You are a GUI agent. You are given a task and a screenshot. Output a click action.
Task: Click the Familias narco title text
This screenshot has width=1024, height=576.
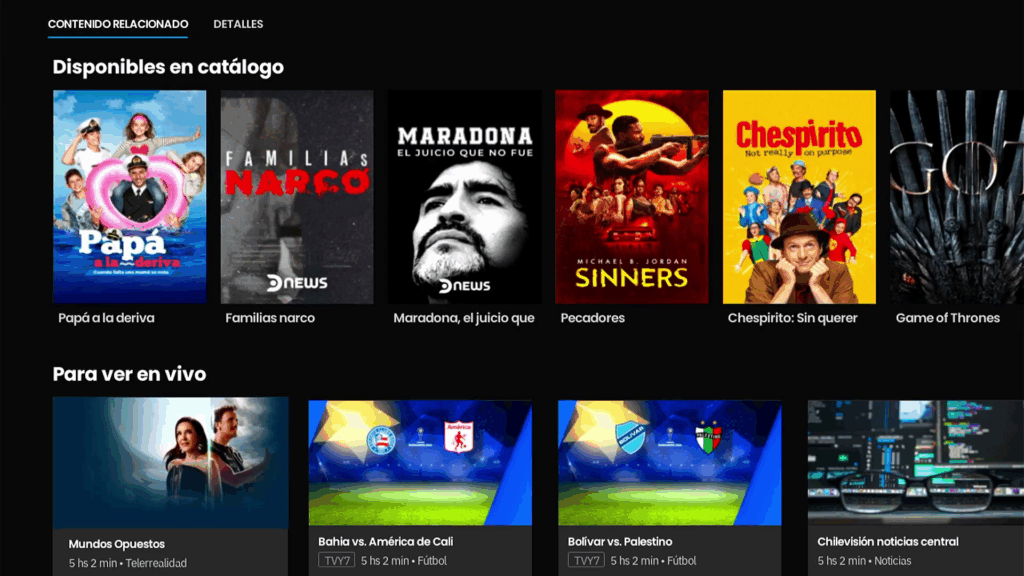[270, 318]
